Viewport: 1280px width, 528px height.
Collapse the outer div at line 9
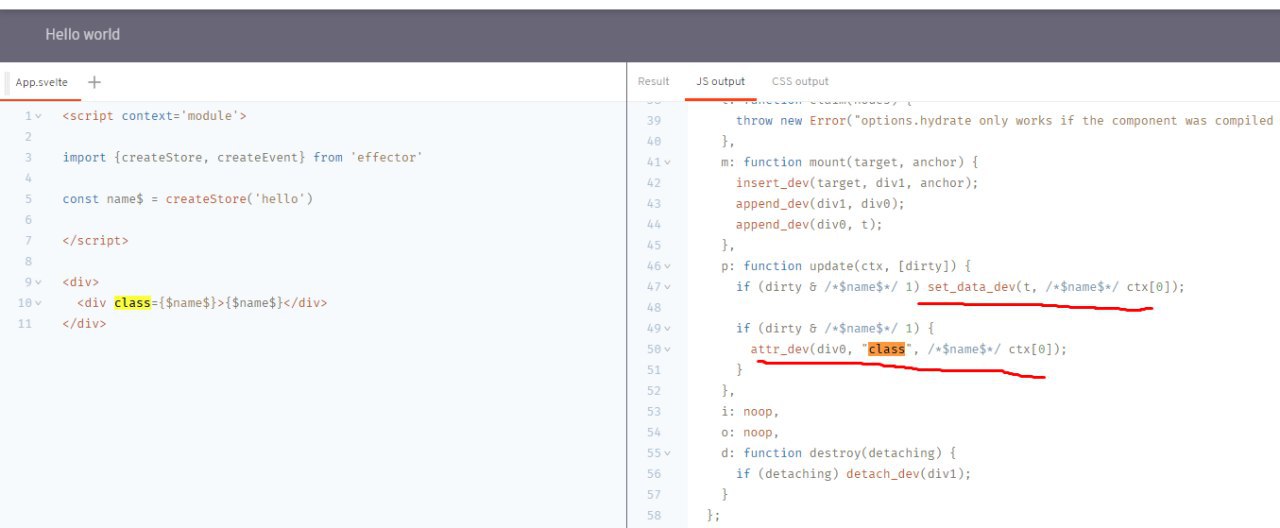(39, 282)
